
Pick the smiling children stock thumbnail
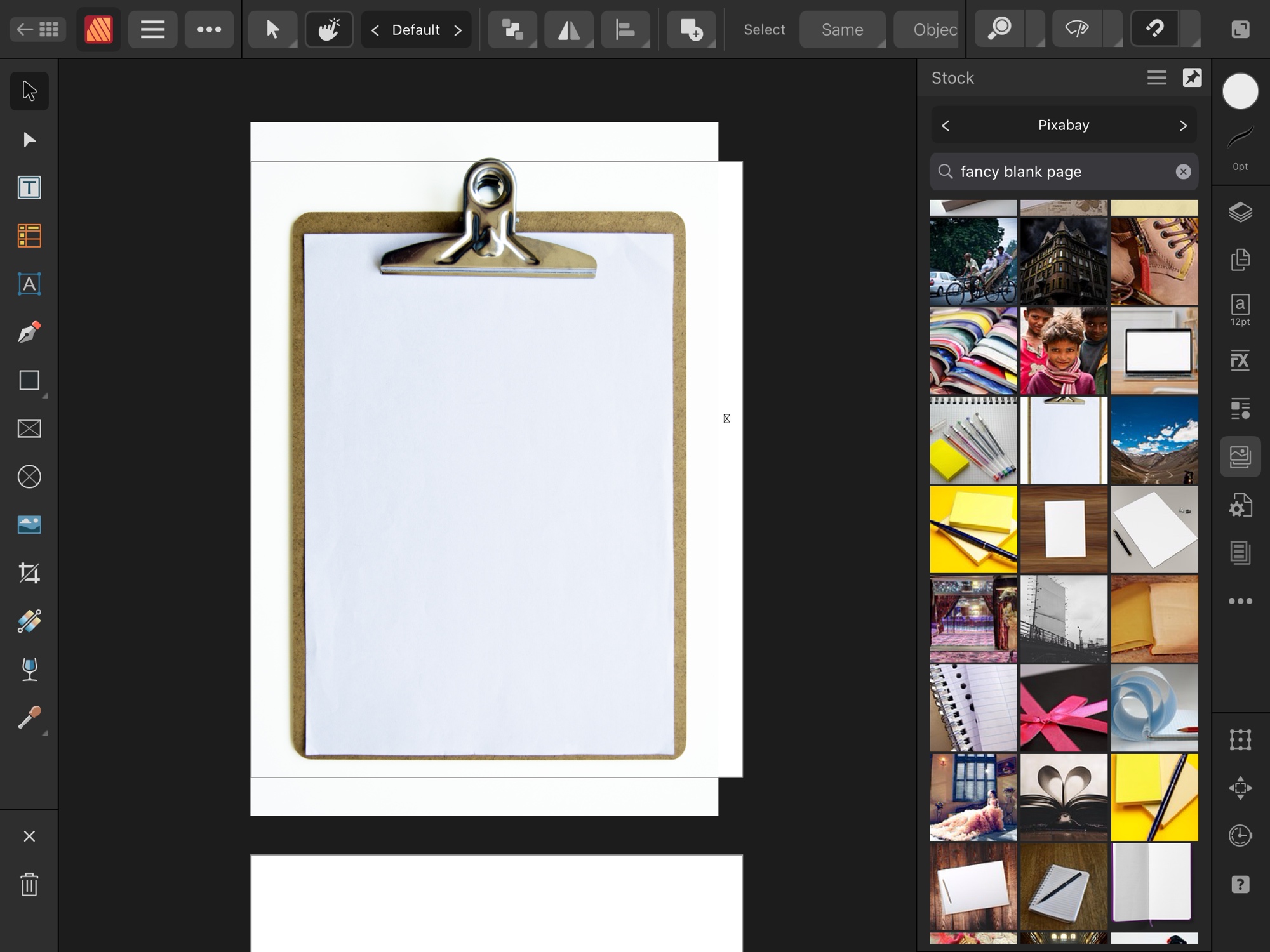click(1064, 351)
